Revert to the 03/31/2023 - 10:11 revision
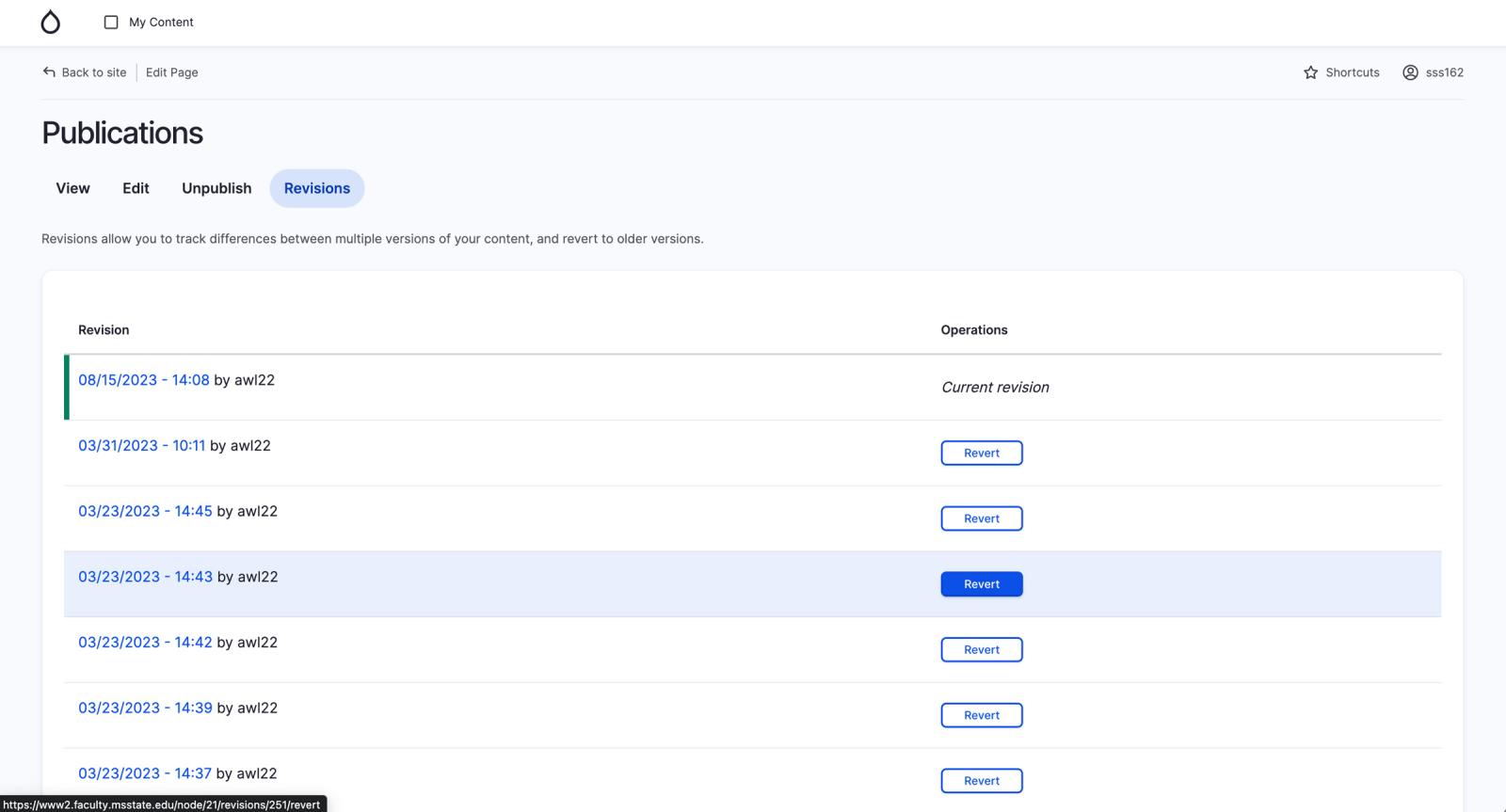This screenshot has height=812, width=1506. 981,454
